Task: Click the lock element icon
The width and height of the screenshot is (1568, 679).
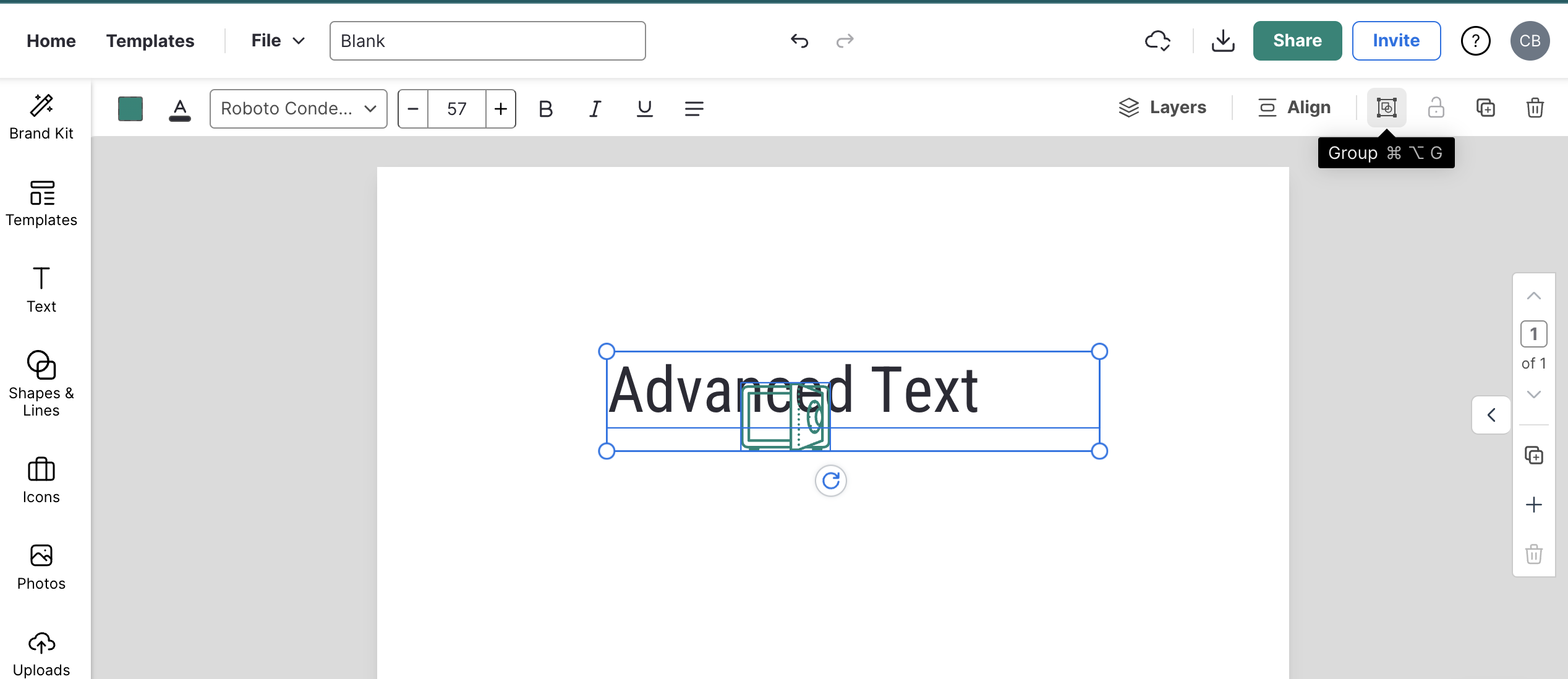Action: coord(1436,108)
